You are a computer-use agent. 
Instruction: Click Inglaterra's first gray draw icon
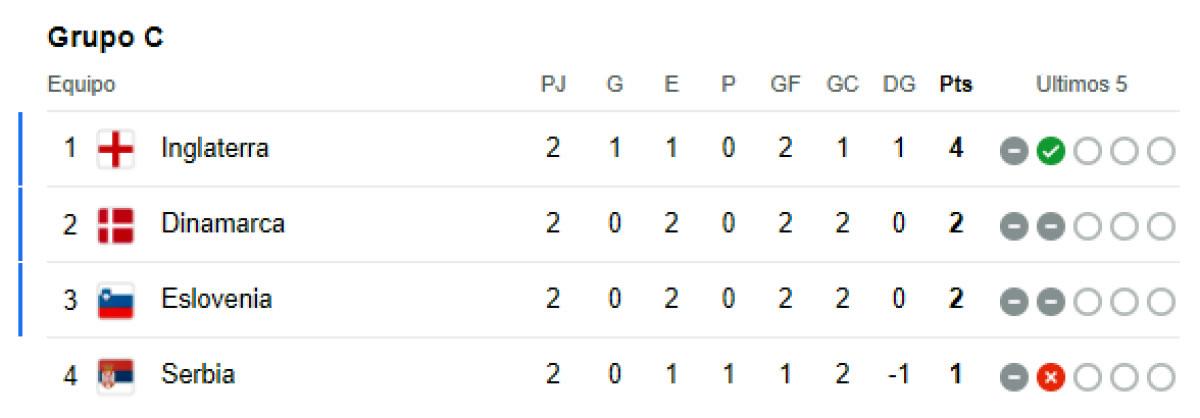(x=1012, y=151)
